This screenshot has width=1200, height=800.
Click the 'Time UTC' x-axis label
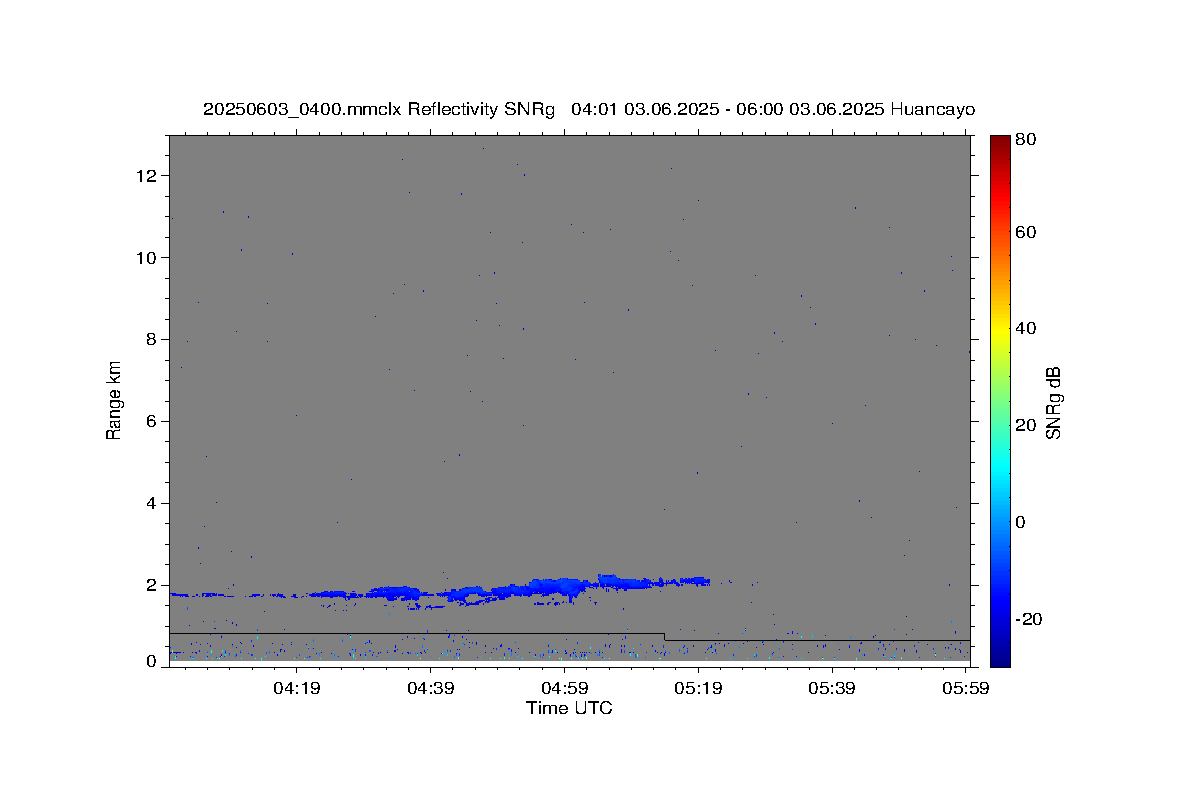pyautogui.click(x=569, y=708)
